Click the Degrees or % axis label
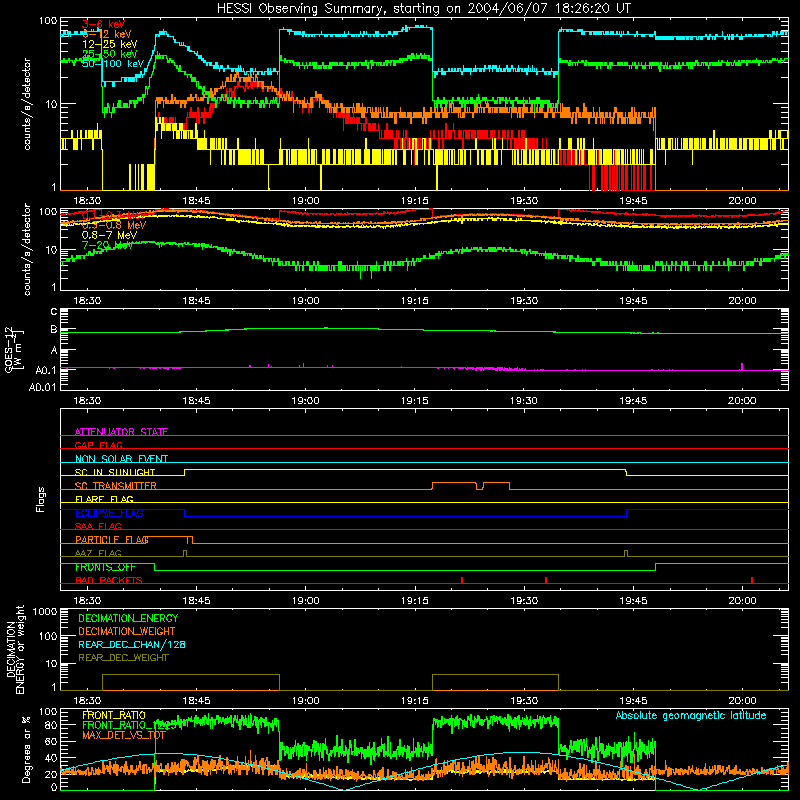800x800 pixels. pyautogui.click(x=26, y=749)
